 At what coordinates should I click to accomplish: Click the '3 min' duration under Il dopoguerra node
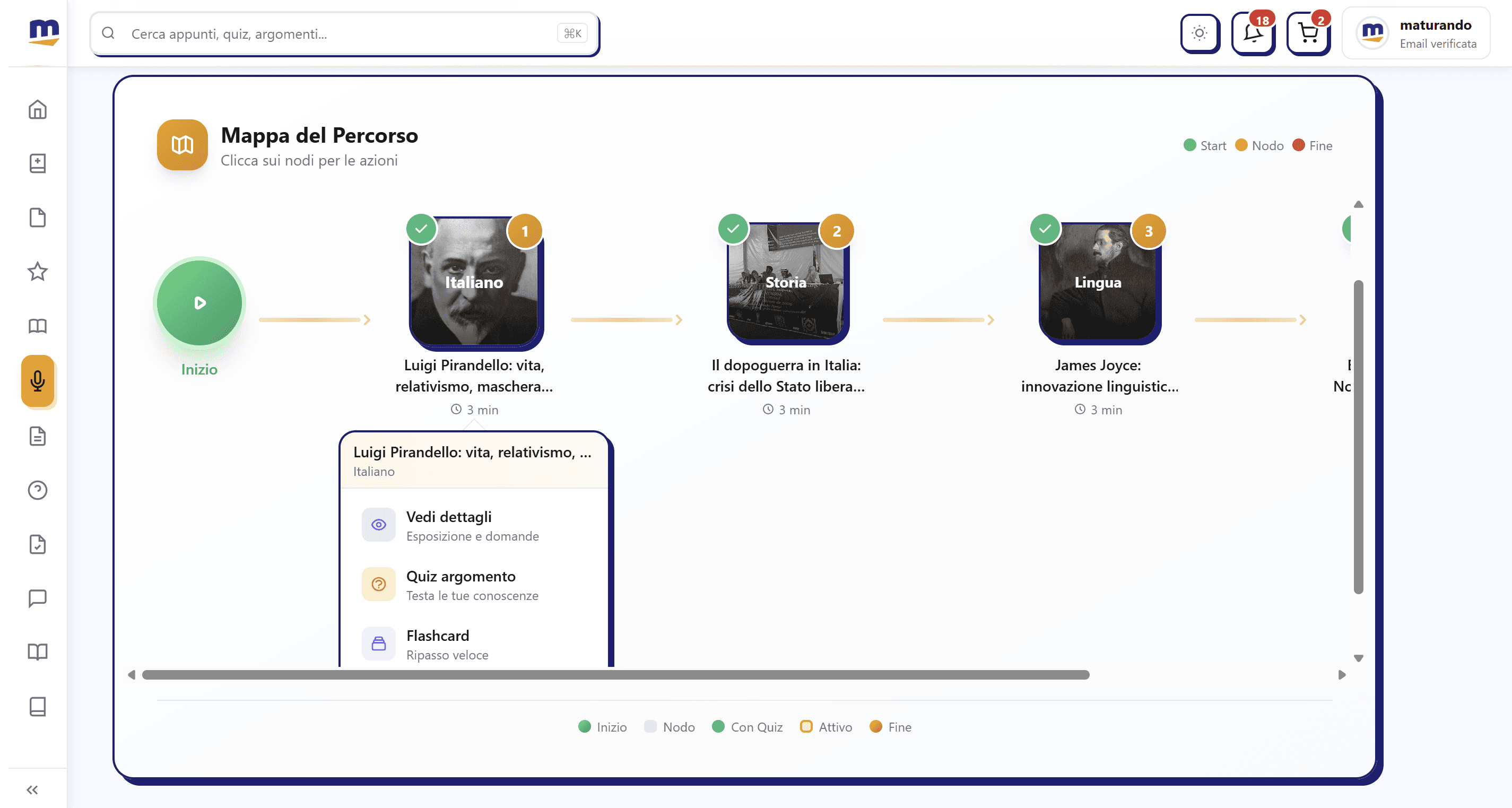tap(787, 410)
